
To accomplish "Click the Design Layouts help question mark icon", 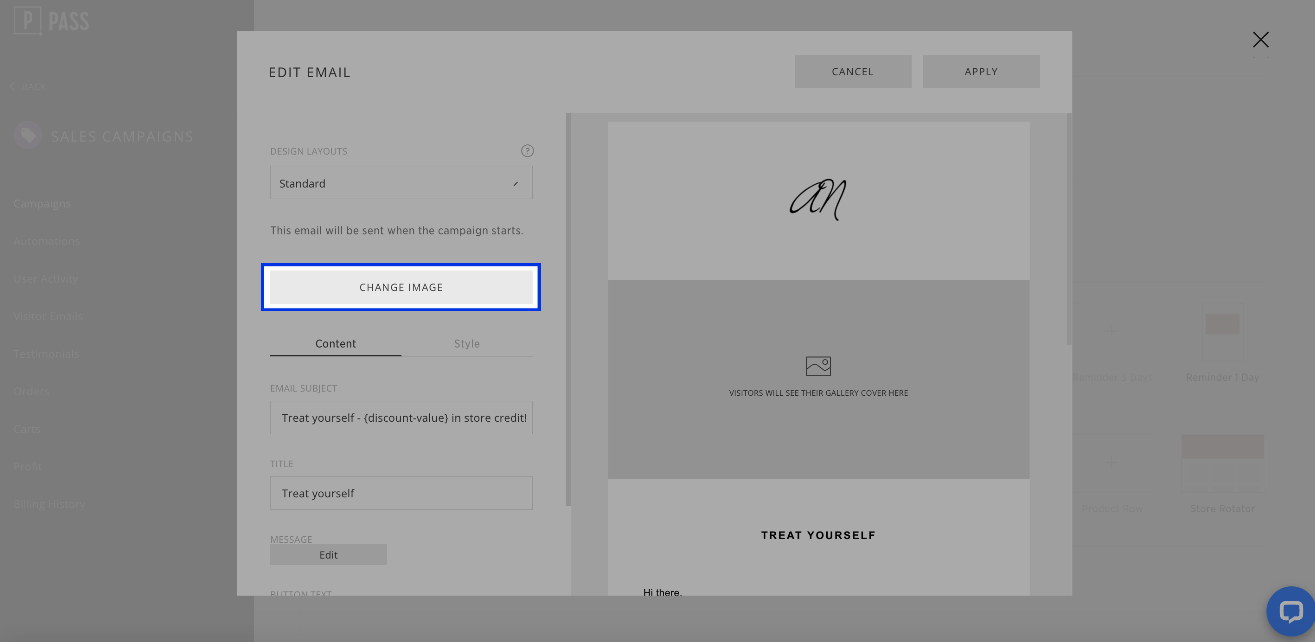I will coord(527,151).
